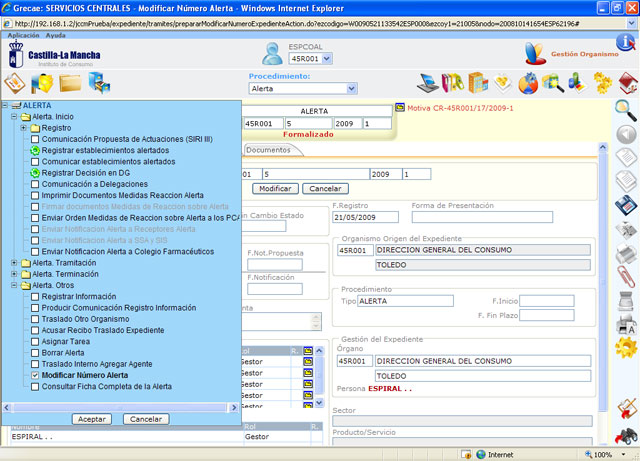Click the binoculars icon at bottom
The image size is (640, 461).
click(626, 435)
